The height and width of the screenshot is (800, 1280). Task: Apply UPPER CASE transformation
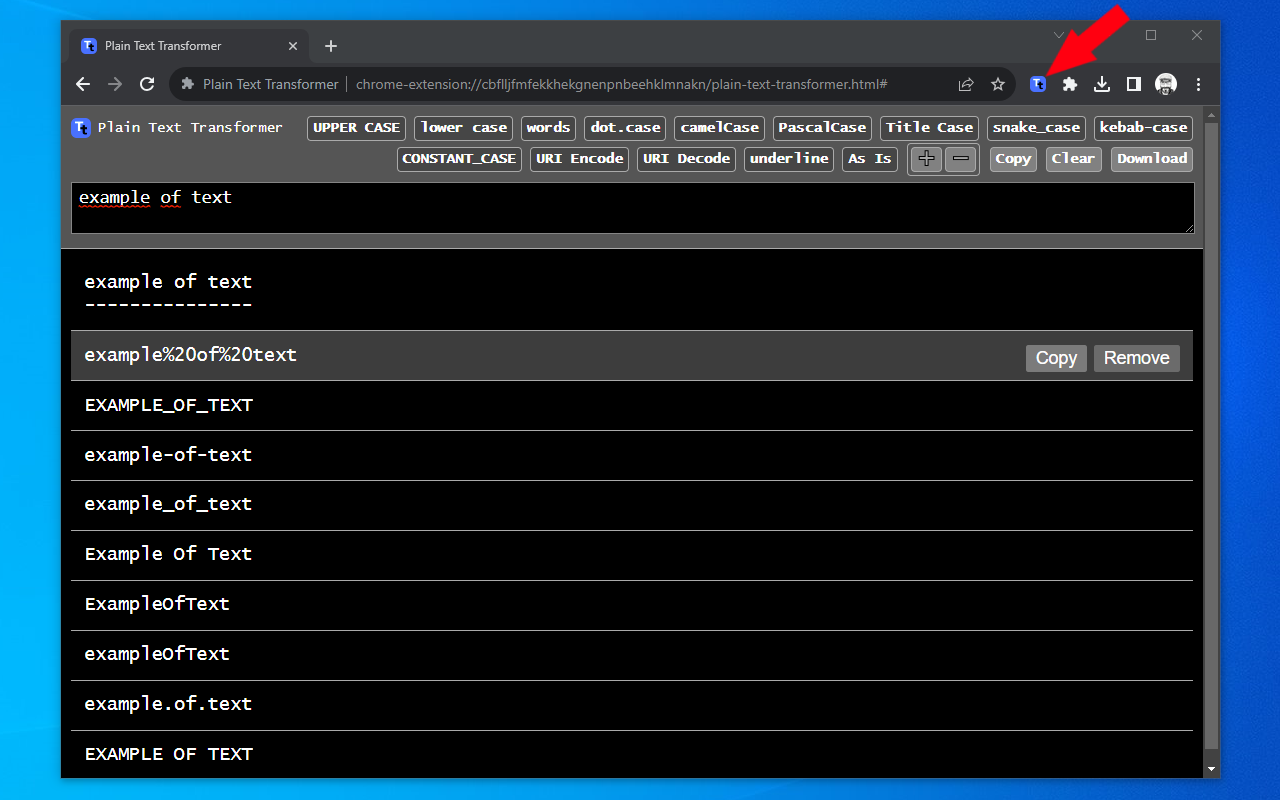pyautogui.click(x=356, y=128)
